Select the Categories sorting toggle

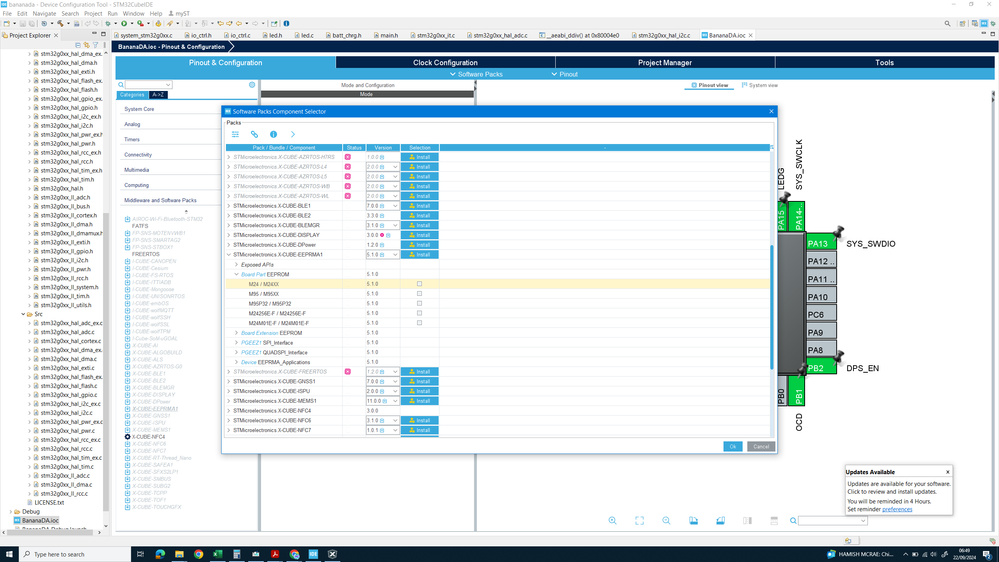tap(132, 94)
